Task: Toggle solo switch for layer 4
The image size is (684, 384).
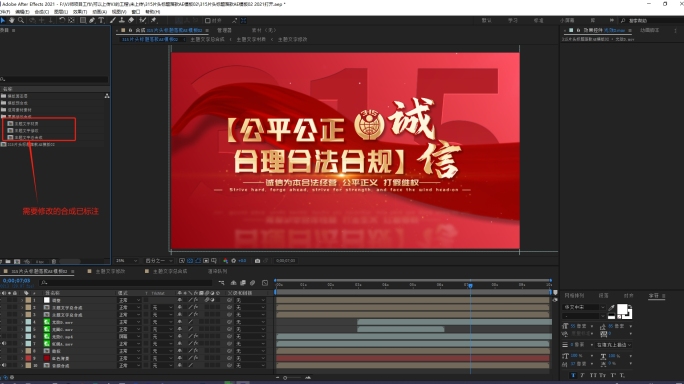Action: [x=10, y=322]
